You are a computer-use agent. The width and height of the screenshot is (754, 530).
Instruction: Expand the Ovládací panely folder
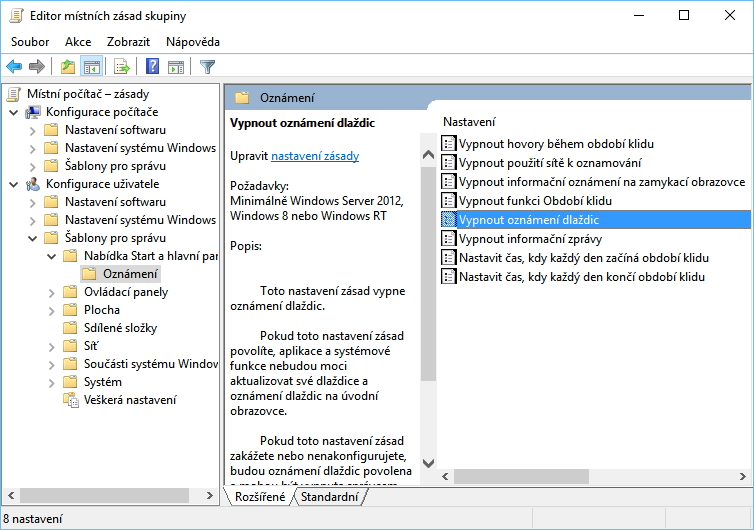coord(52,292)
